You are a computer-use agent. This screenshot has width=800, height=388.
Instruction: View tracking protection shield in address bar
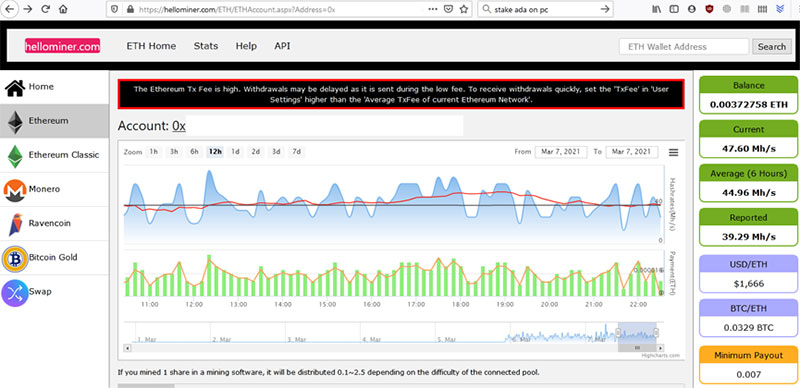coord(114,9)
